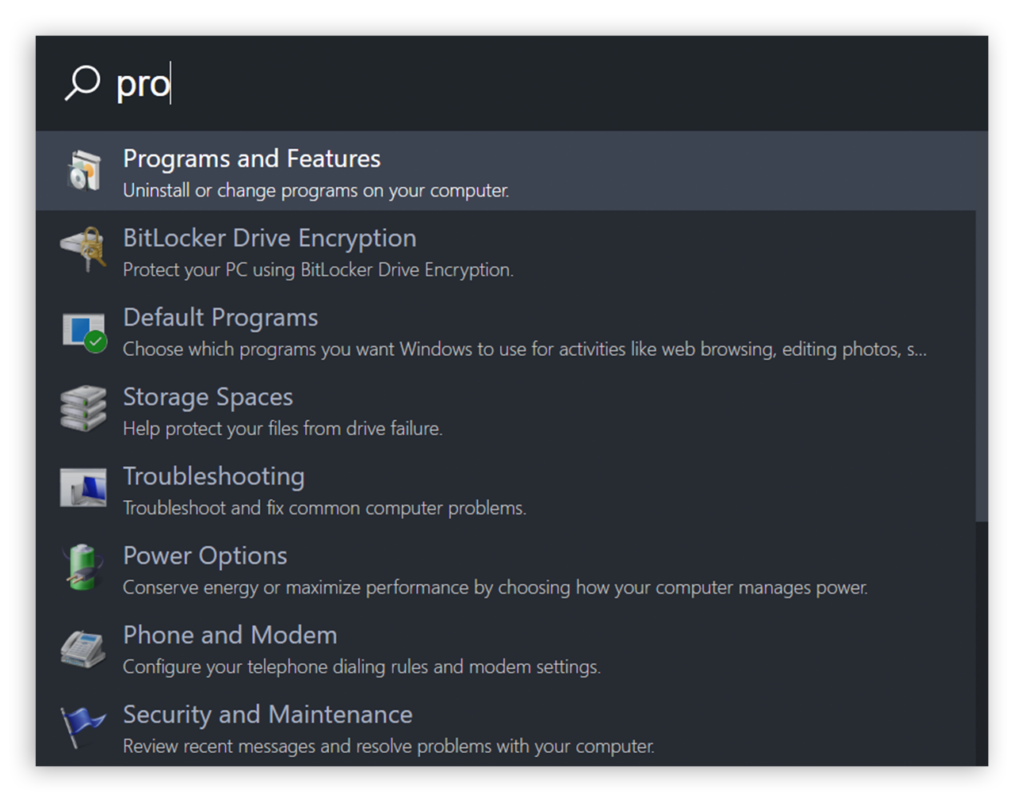Click the Phone and Modem telephone icon

(x=83, y=649)
